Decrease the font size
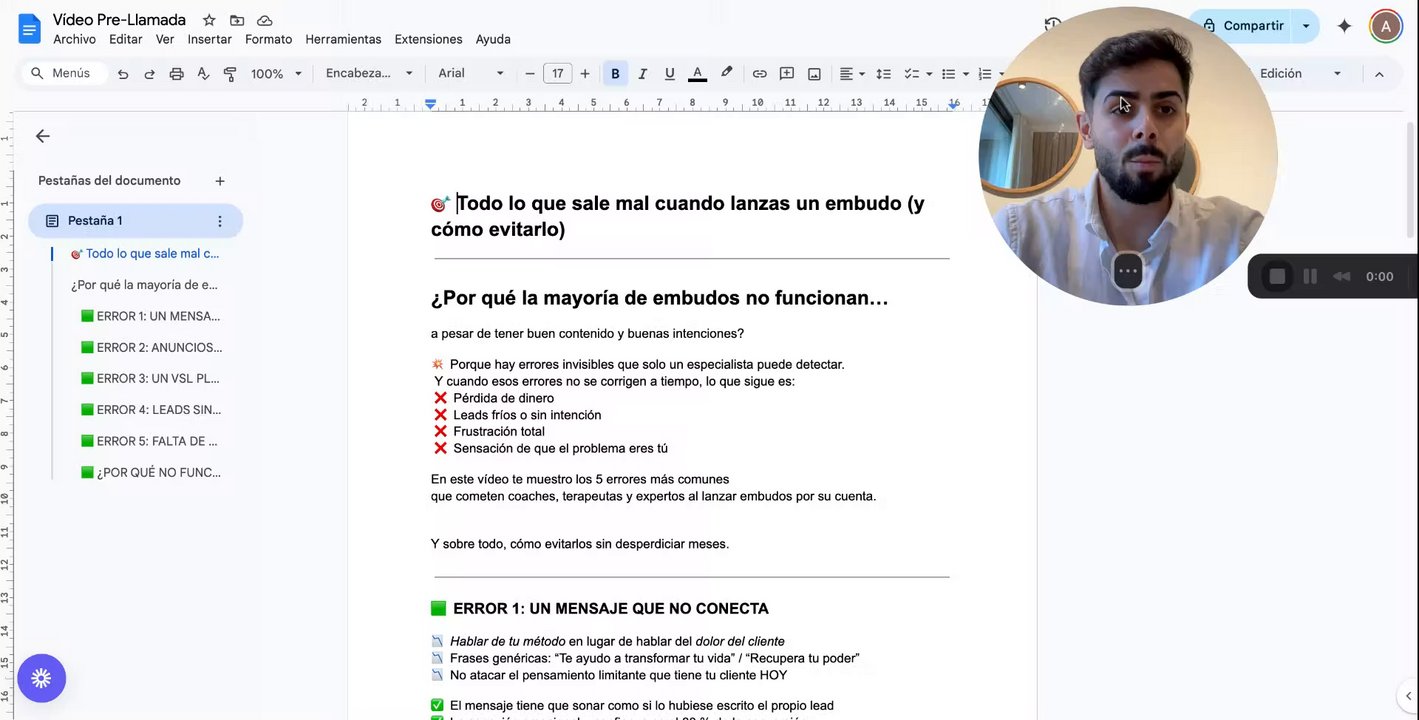Image resolution: width=1419 pixels, height=720 pixels. (x=530, y=74)
